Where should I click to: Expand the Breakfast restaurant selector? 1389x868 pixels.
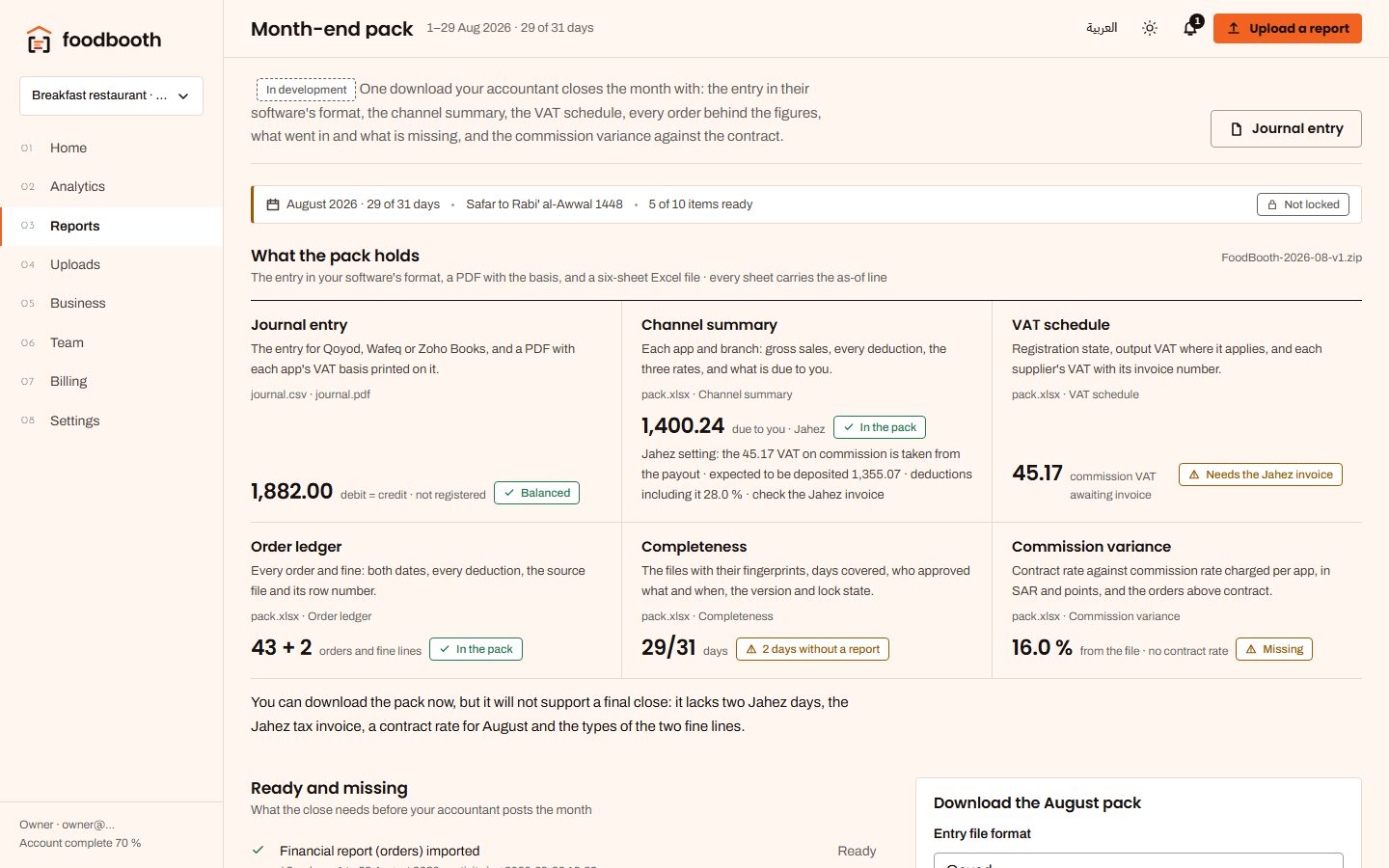pos(111,95)
